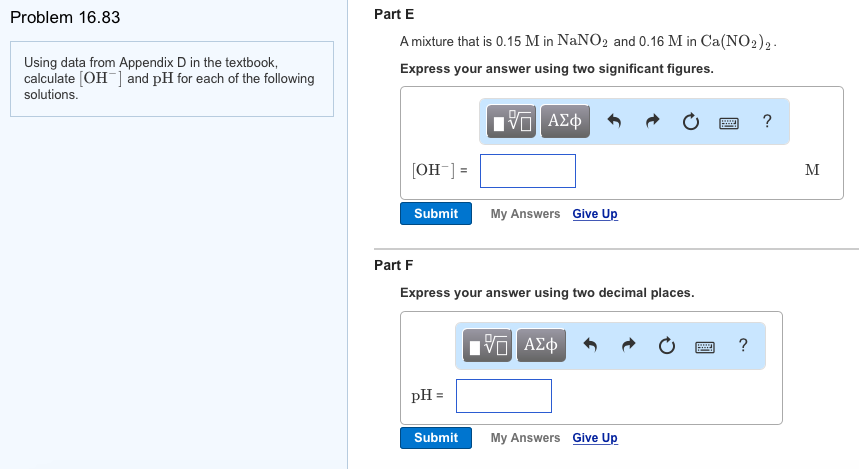The height and width of the screenshot is (469, 859).
Task: Click the undo arrow in Part E toolbar
Action: [x=614, y=121]
